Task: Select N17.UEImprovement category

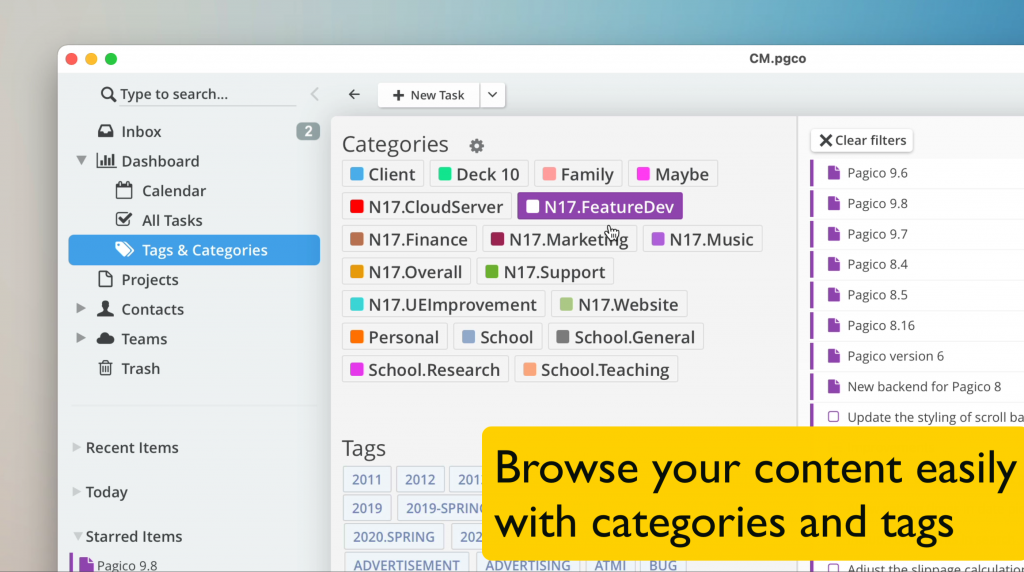Action: 443,305
